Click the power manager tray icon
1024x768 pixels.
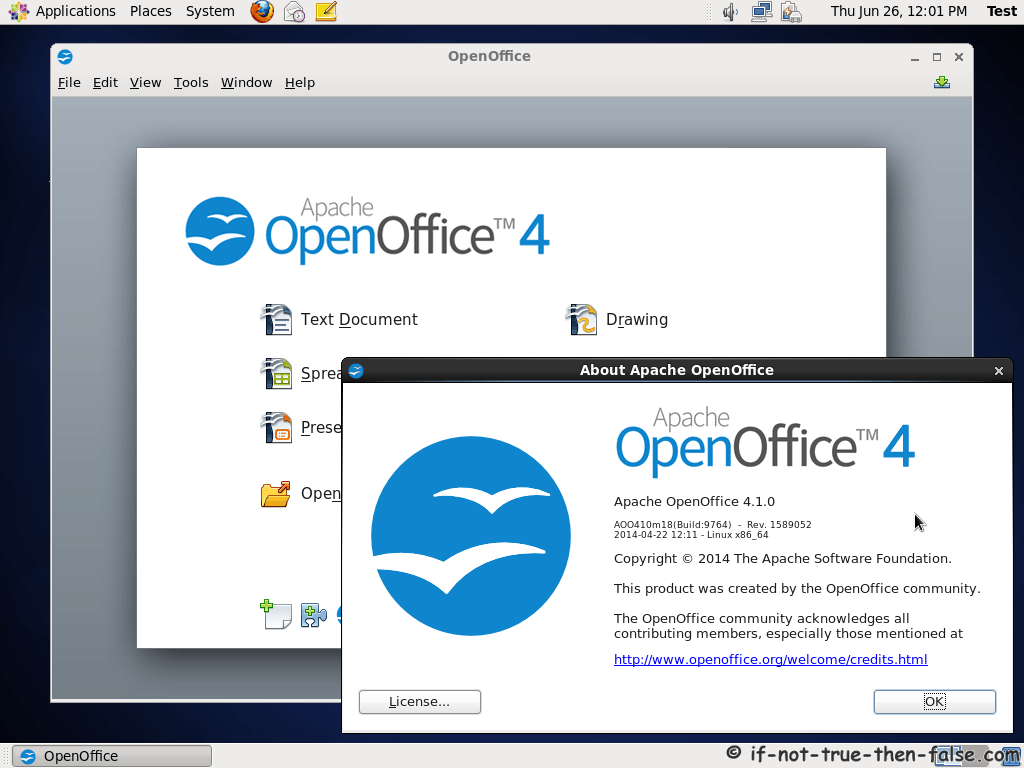click(x=791, y=12)
